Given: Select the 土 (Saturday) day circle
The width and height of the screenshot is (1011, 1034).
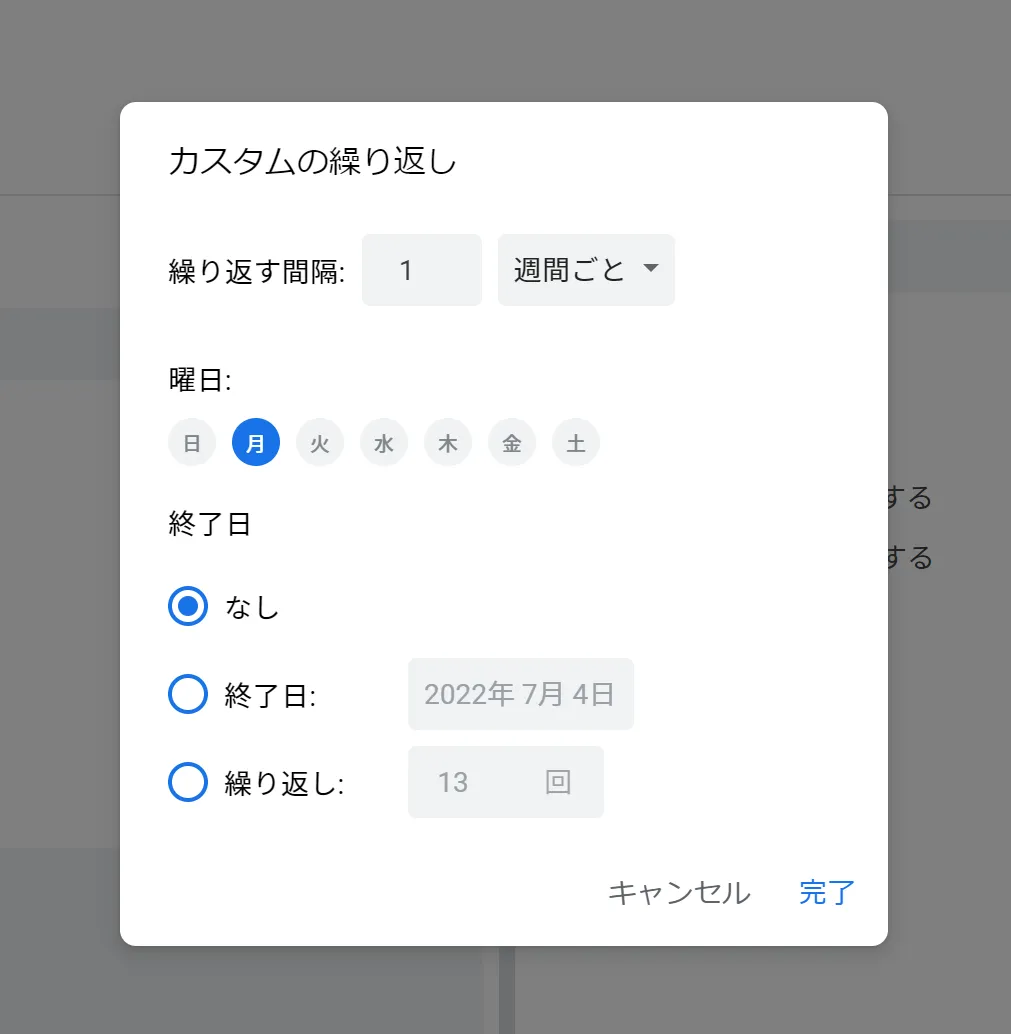Looking at the screenshot, I should 576,442.
